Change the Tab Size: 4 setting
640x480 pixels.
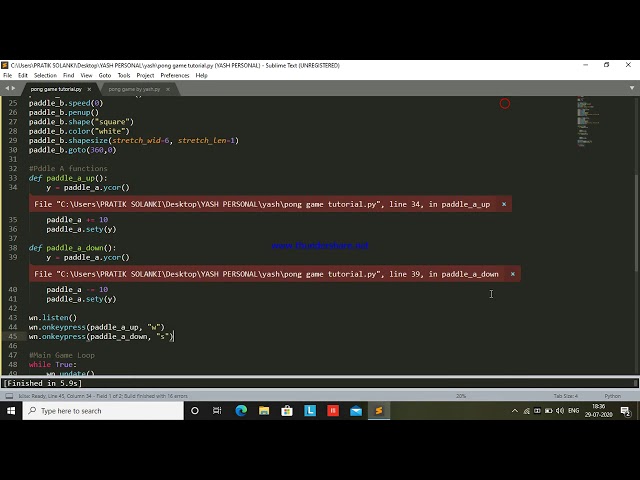coord(566,396)
